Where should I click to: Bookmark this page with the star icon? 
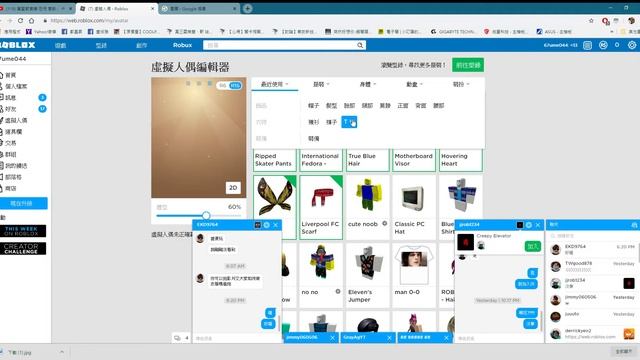591,20
